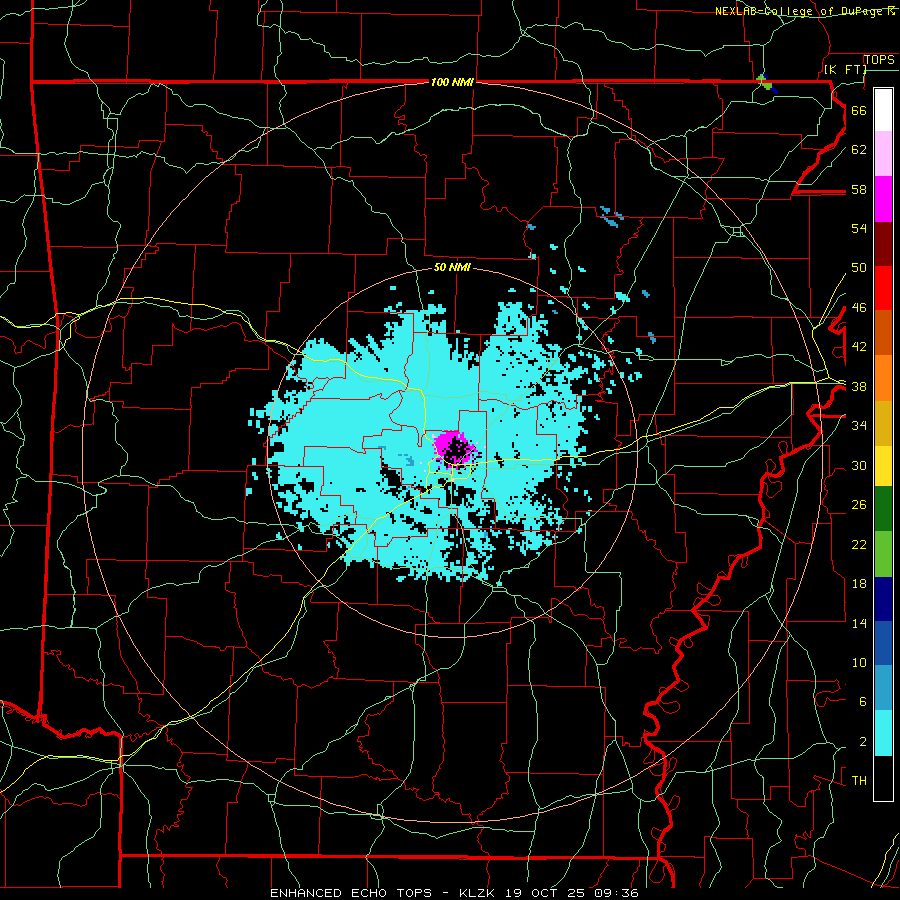900x900 pixels.
Task: Click the legend value "38"
Action: (x=859, y=386)
